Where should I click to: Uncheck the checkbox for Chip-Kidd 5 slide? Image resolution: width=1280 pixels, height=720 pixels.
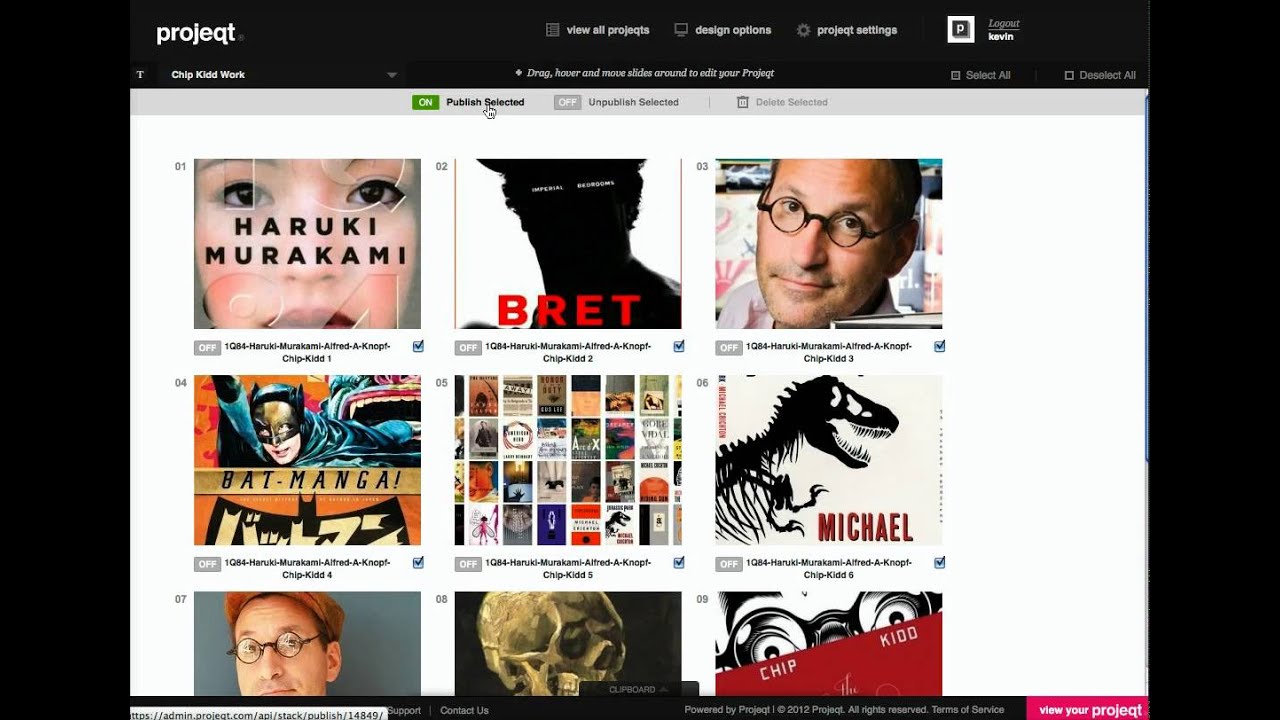679,562
